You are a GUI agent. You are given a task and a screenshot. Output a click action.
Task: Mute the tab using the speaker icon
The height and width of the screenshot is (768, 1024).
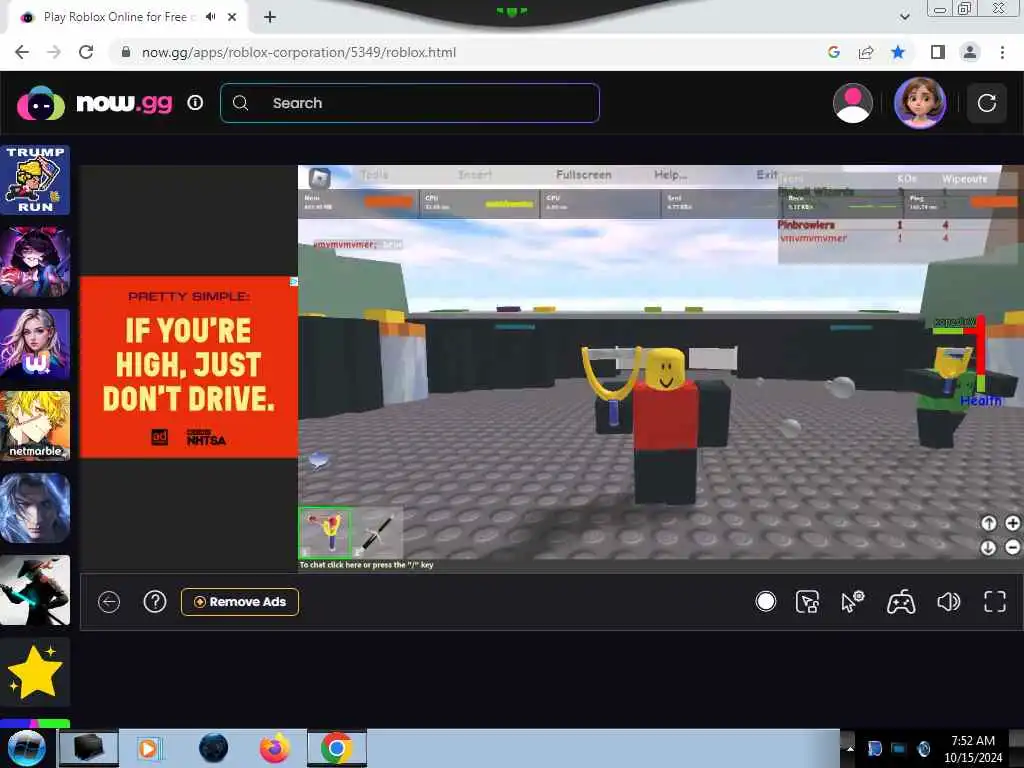(210, 17)
